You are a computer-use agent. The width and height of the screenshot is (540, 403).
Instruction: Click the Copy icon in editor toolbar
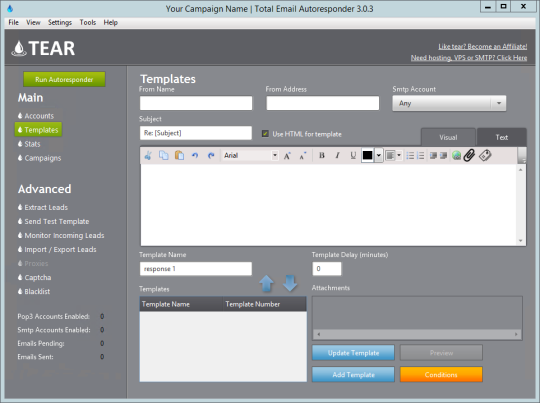164,155
